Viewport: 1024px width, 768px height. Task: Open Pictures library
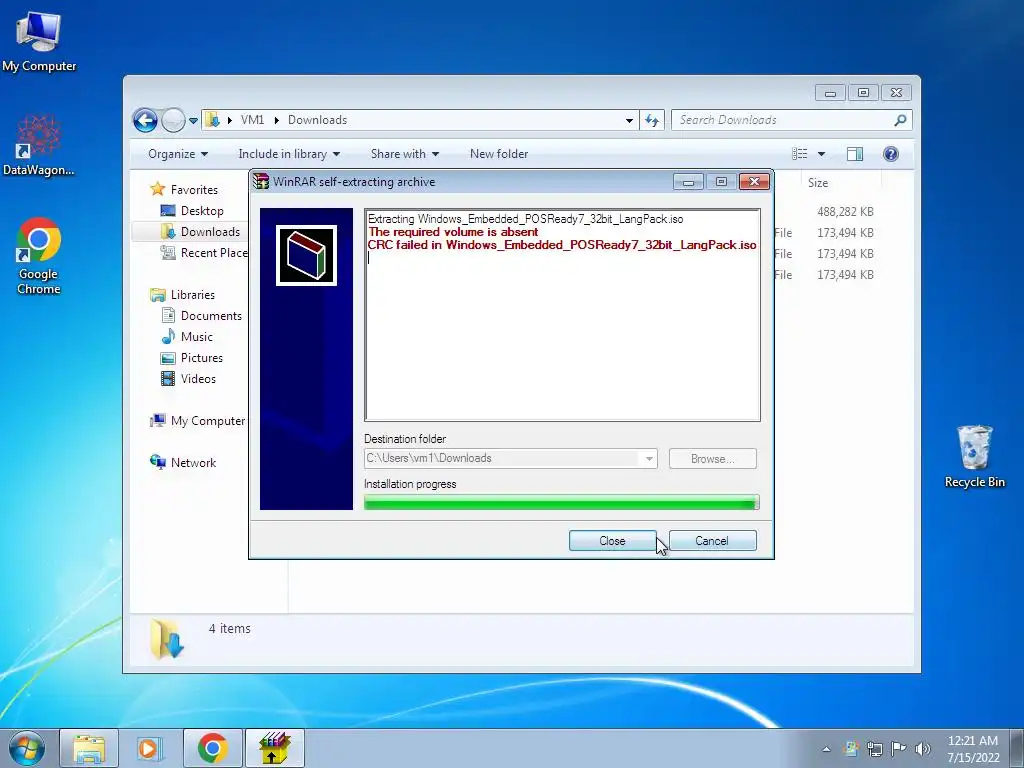[192, 358]
